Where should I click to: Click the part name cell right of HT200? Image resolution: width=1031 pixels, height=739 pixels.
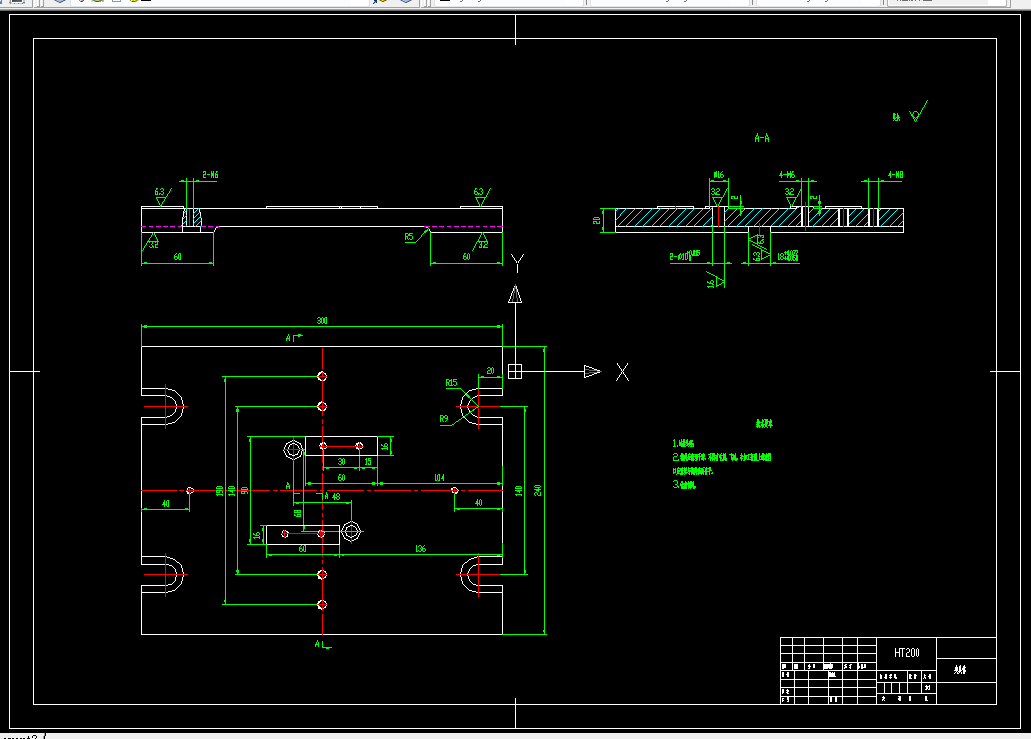[966, 670]
